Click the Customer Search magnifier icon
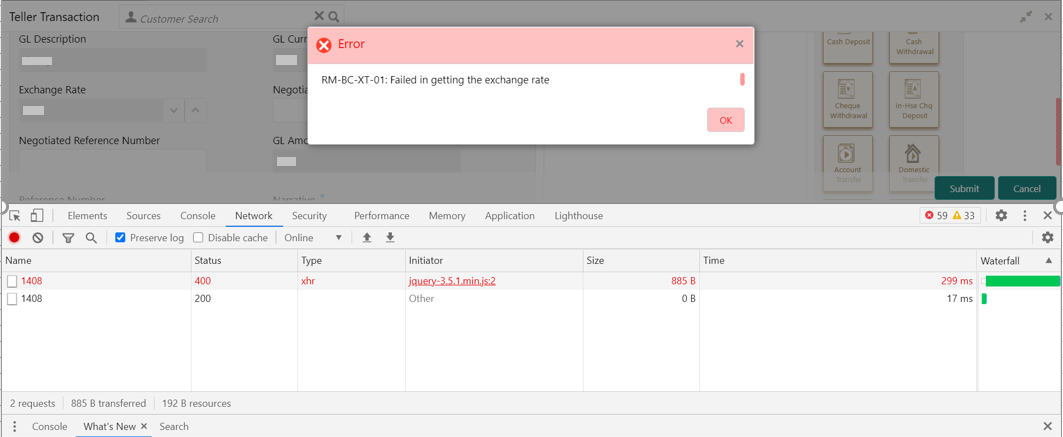The width and height of the screenshot is (1063, 437). (x=334, y=16)
